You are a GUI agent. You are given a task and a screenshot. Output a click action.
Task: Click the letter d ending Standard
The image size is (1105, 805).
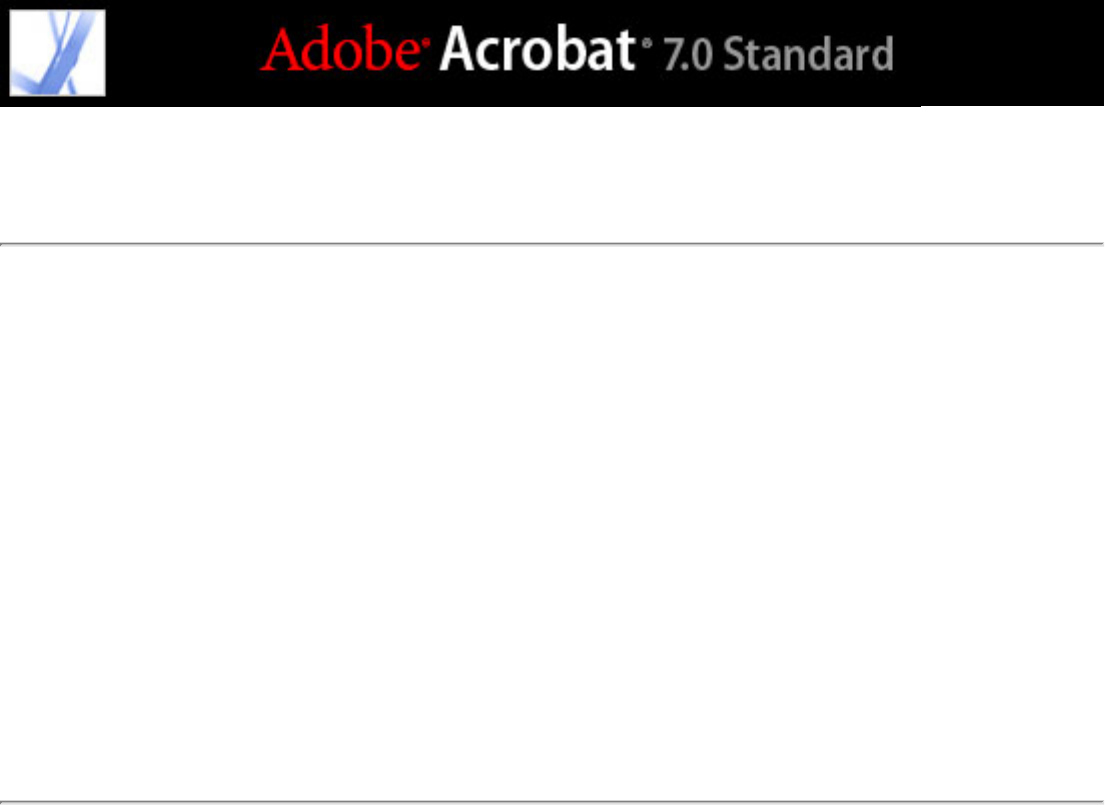[x=882, y=54]
